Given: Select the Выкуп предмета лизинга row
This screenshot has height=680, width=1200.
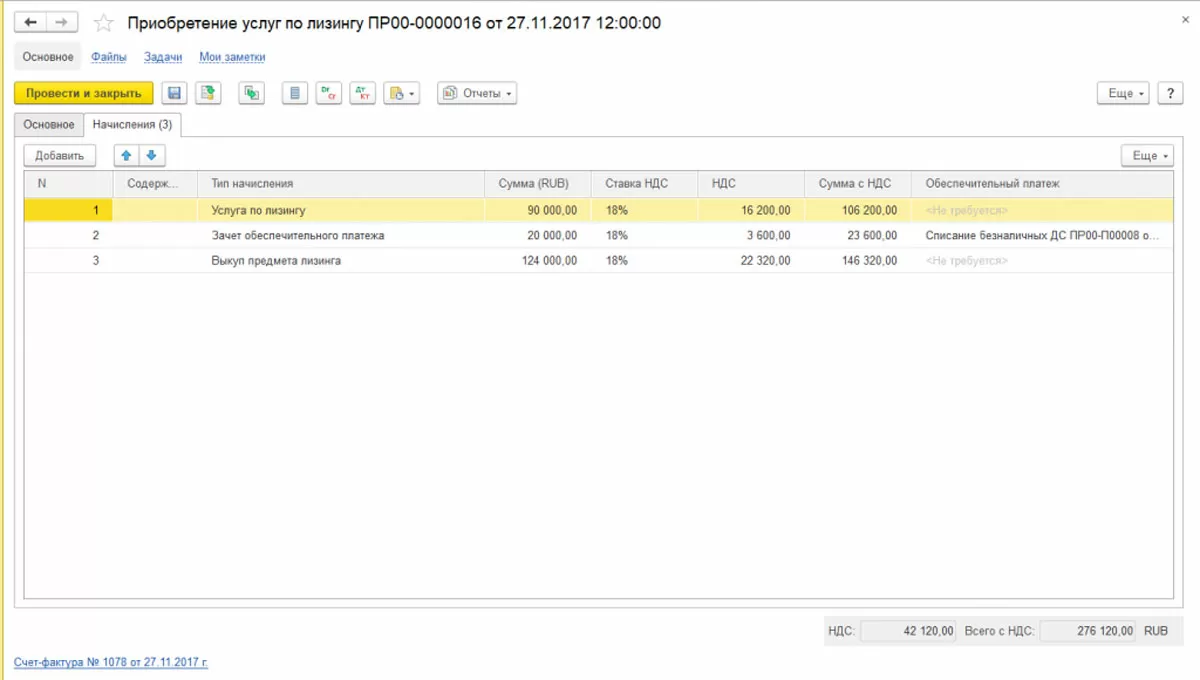Looking at the screenshot, I should pos(598,260).
